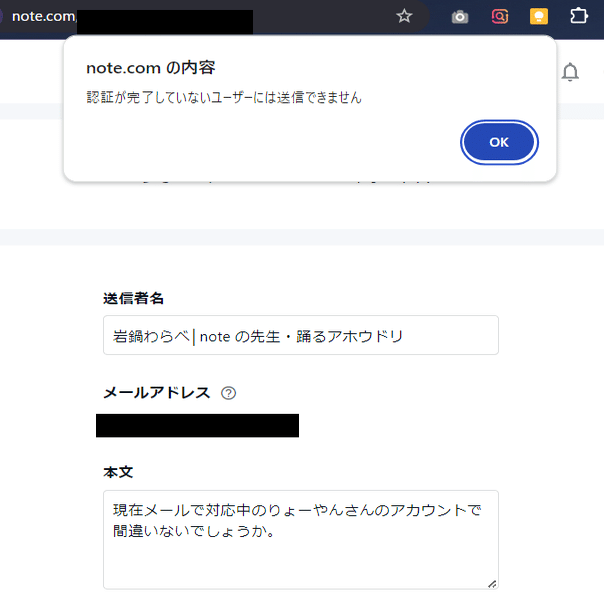This screenshot has height=604, width=604.
Task: Open the browser extensions puzzle menu
Action: click(579, 16)
